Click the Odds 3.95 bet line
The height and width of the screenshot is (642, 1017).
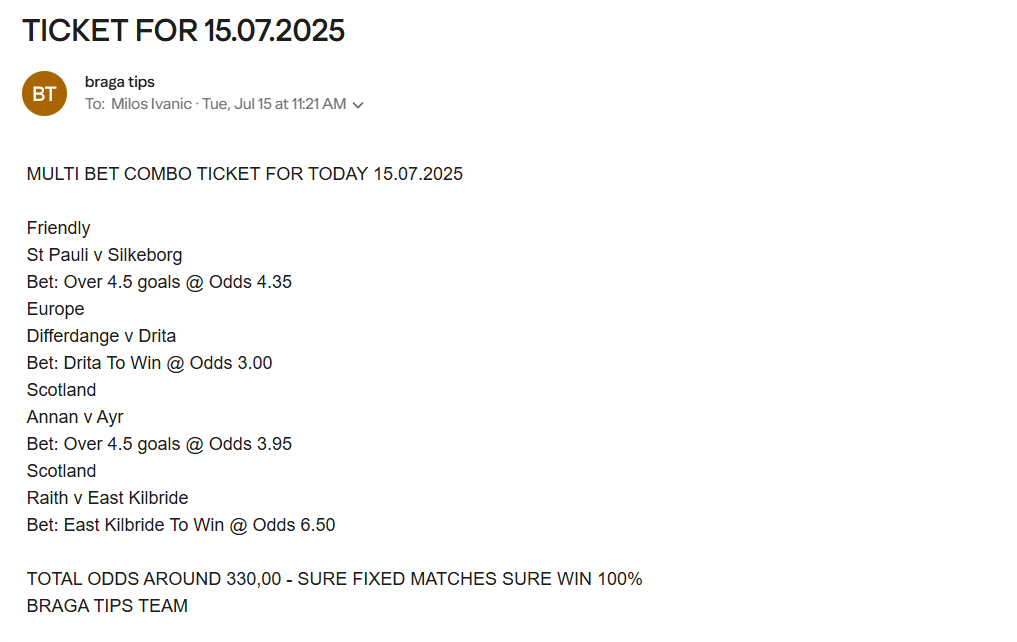coord(159,444)
